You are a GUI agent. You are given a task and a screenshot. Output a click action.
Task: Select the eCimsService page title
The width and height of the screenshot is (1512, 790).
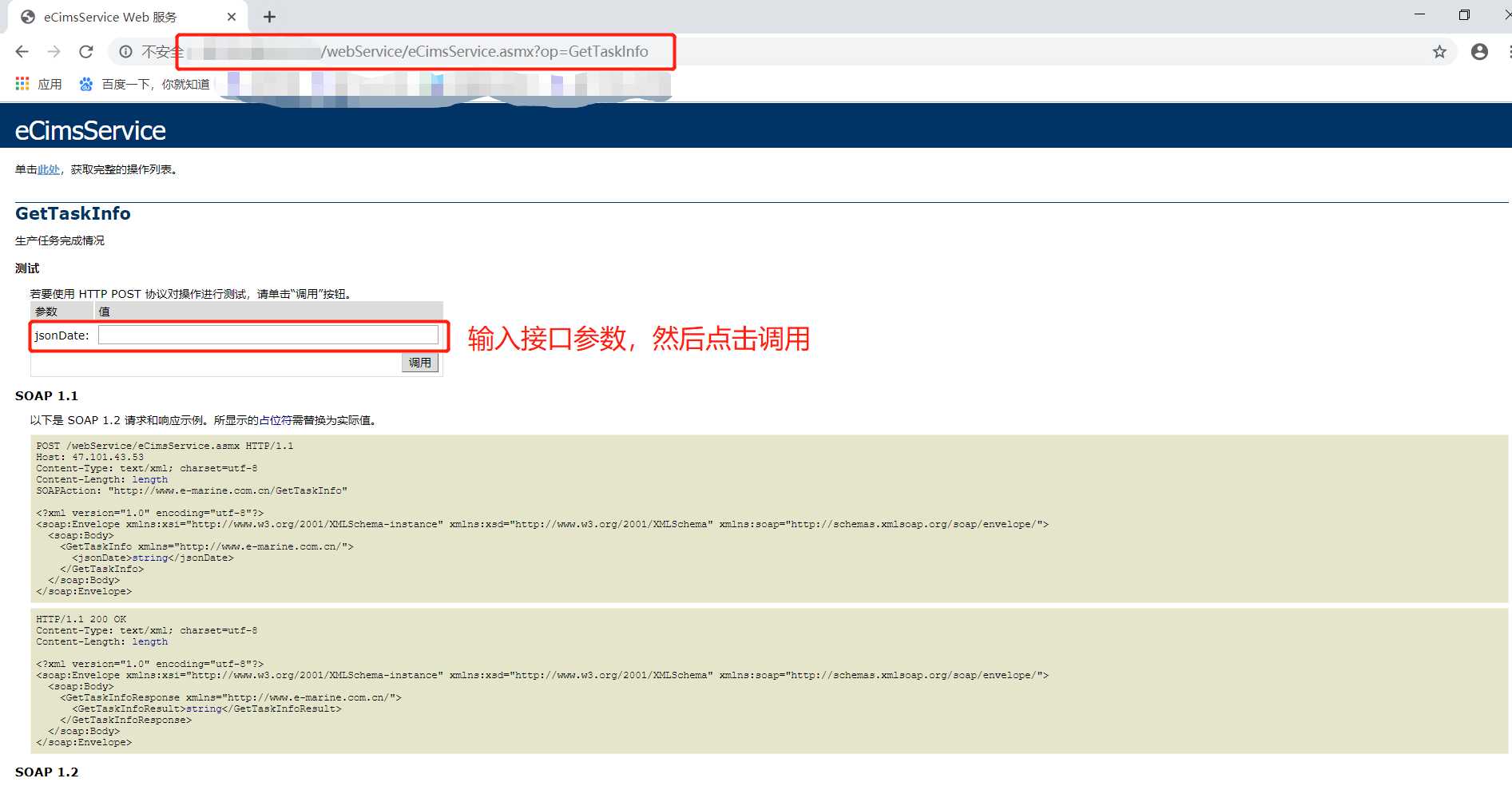90,130
